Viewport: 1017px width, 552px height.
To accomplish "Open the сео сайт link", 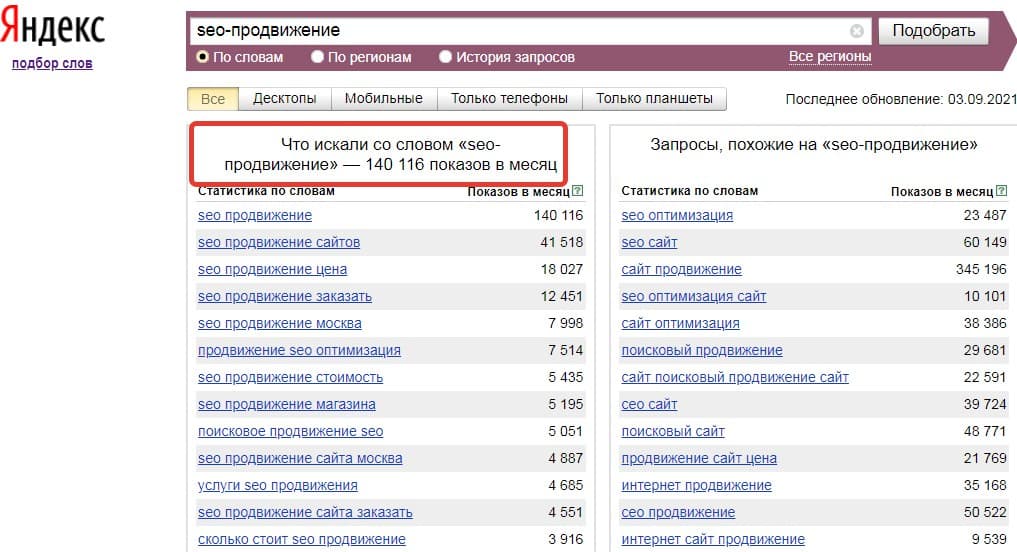I will tap(649, 405).
